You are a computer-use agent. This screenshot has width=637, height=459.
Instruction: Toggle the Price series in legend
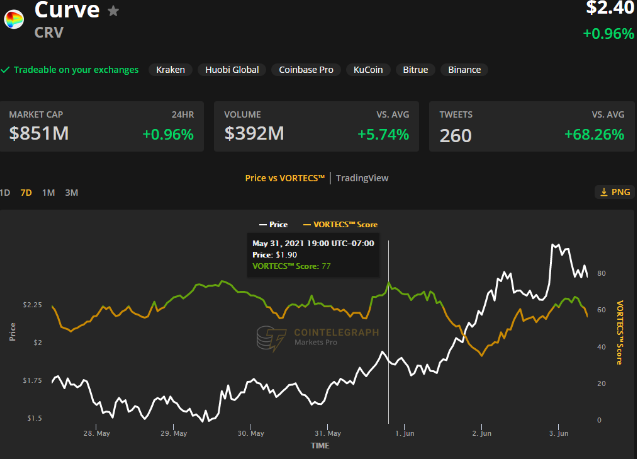(x=273, y=224)
